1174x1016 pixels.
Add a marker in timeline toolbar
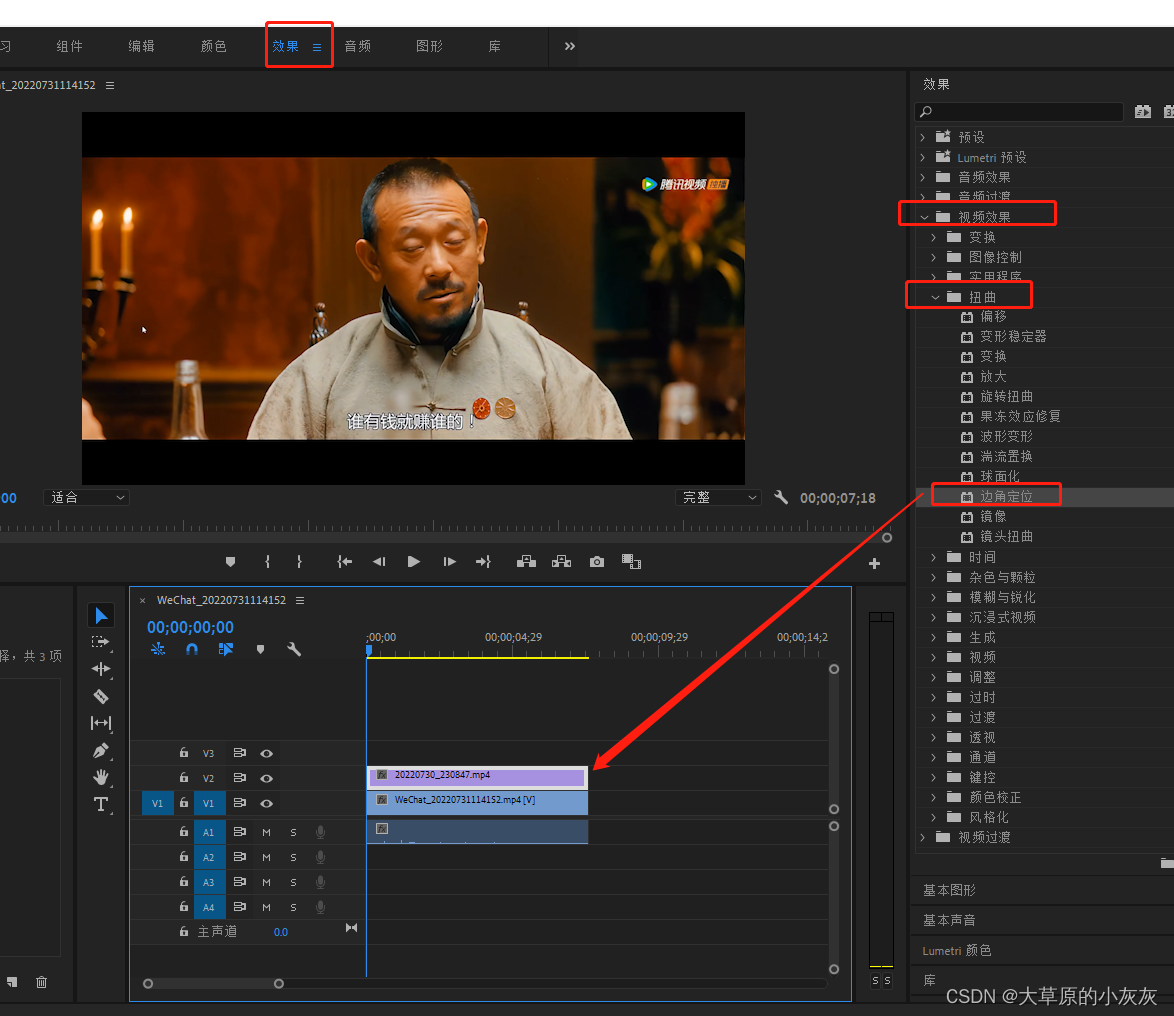(260, 649)
